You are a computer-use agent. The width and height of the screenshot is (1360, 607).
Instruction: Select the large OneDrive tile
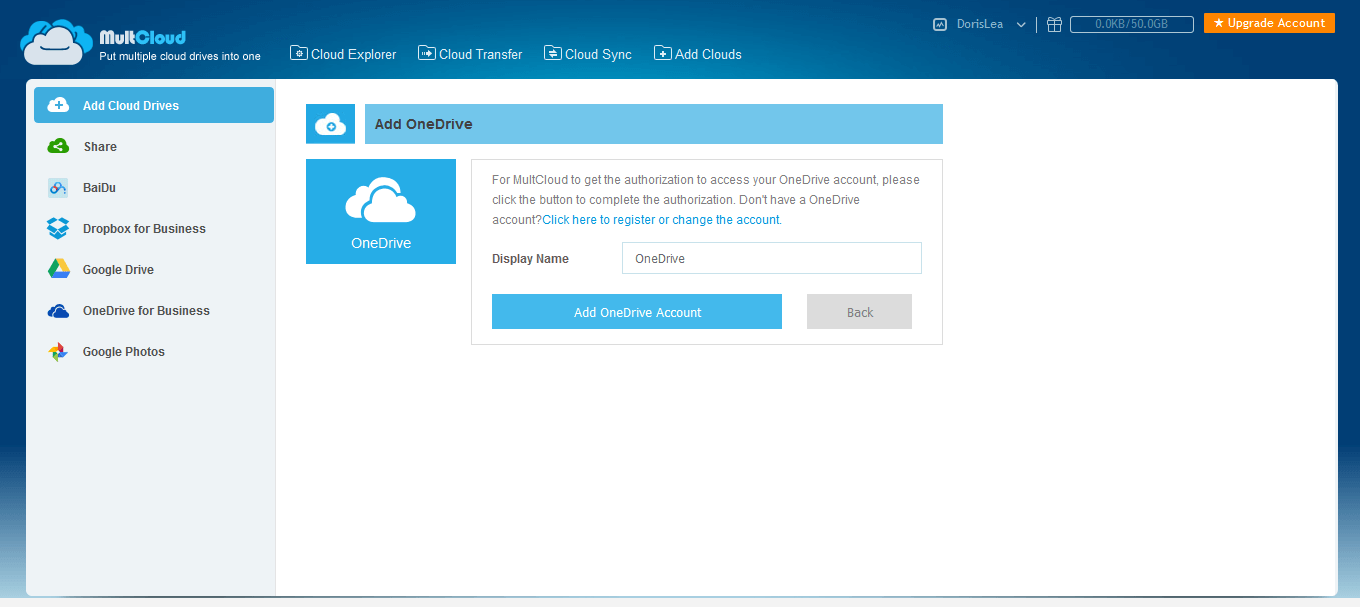pos(381,211)
